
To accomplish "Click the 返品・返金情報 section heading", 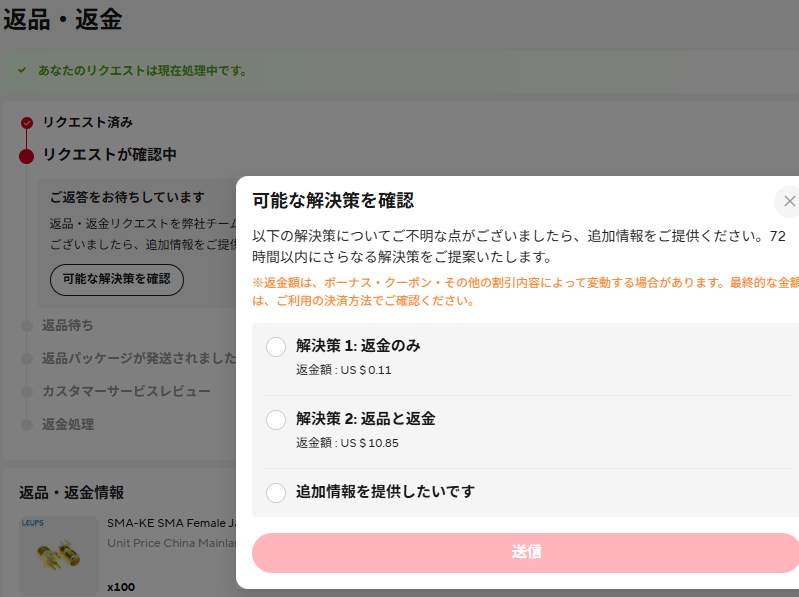I will pyautogui.click(x=72, y=492).
